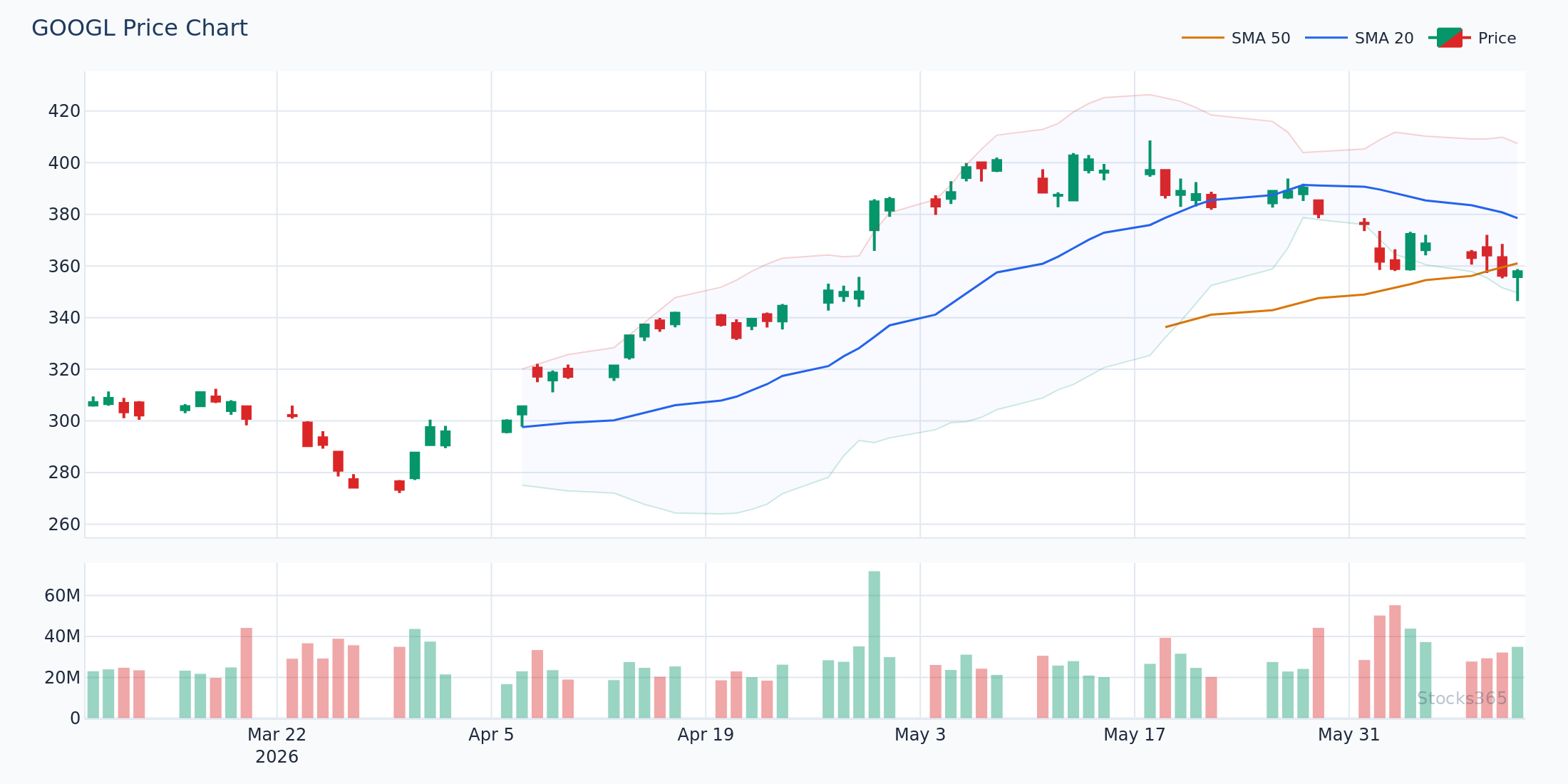Screen dimensions: 1568x784
Task: Click the 40M volume axis label
Action: pos(63,636)
